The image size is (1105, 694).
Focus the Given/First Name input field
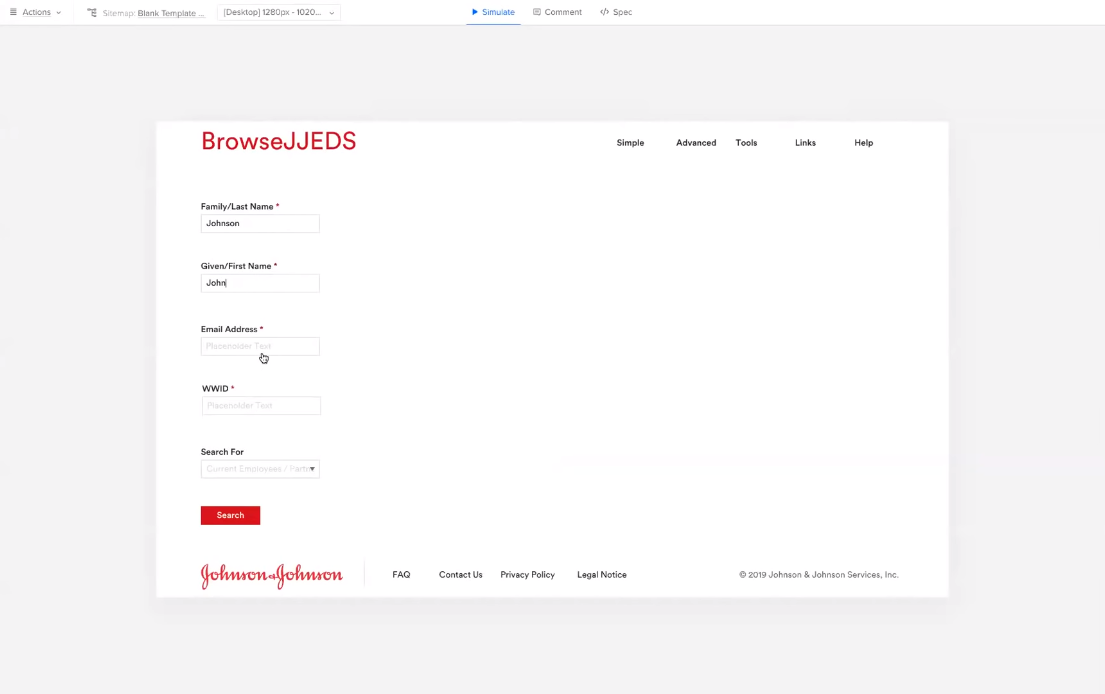coord(260,283)
